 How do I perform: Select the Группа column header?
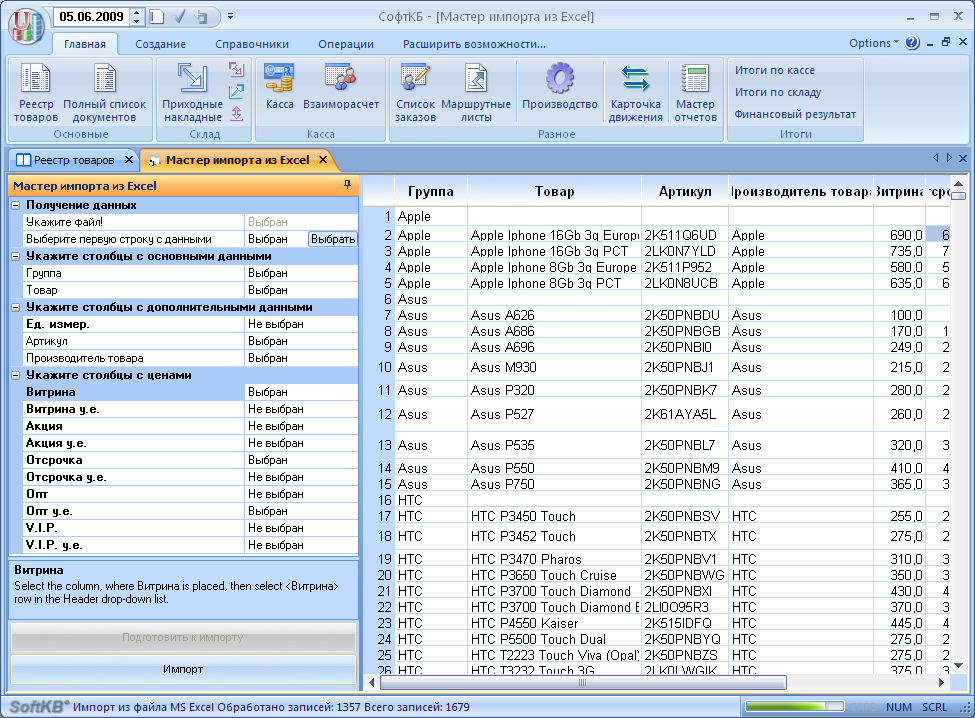coord(430,191)
